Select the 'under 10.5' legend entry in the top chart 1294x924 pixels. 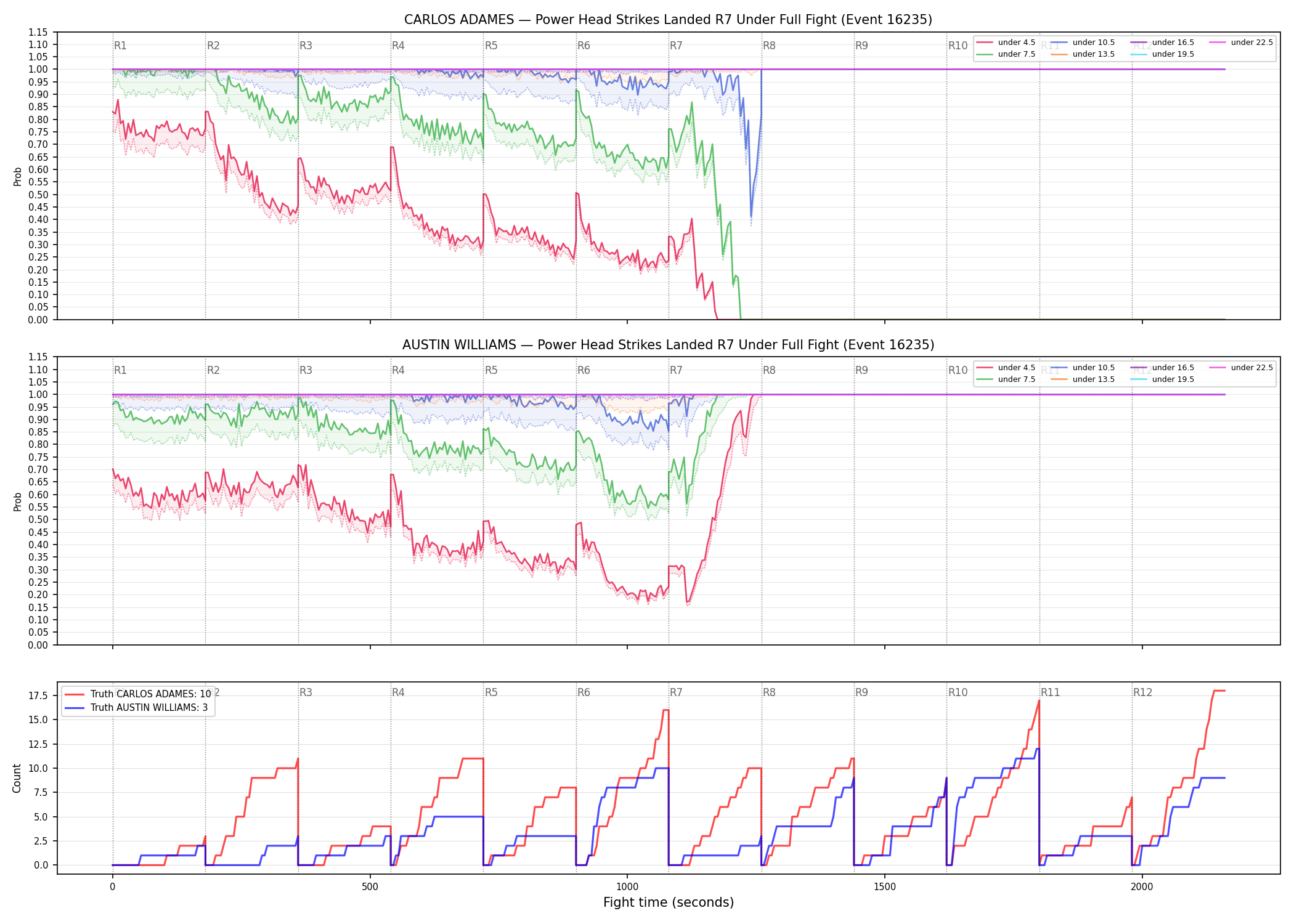[x=1083, y=43]
